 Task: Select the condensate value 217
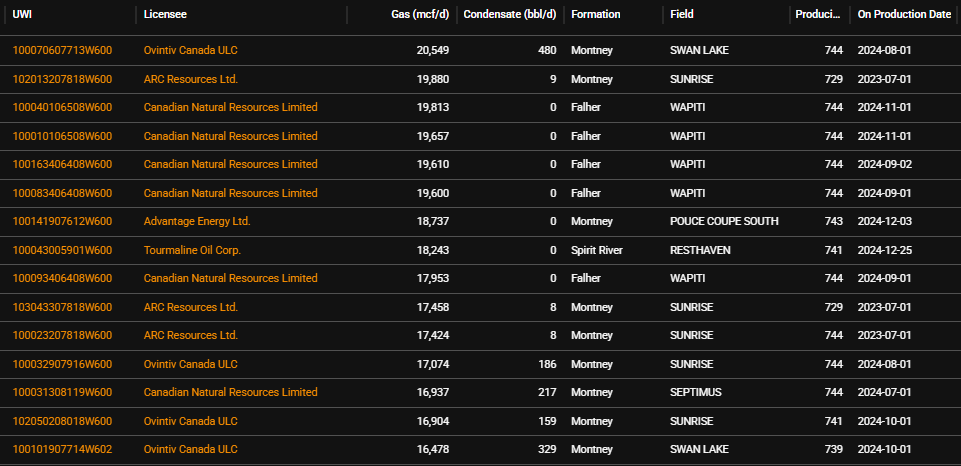pos(547,392)
